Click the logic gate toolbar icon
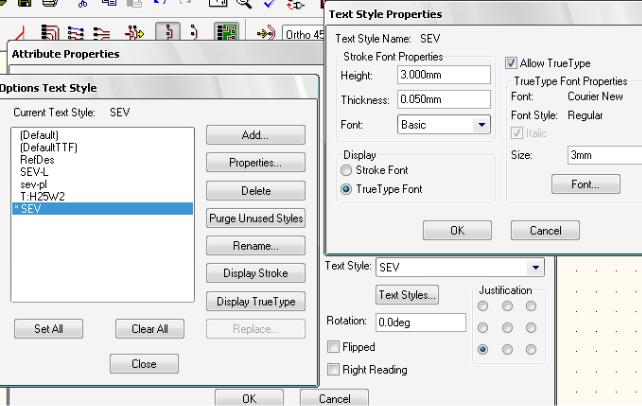 pyautogui.click(x=296, y=5)
